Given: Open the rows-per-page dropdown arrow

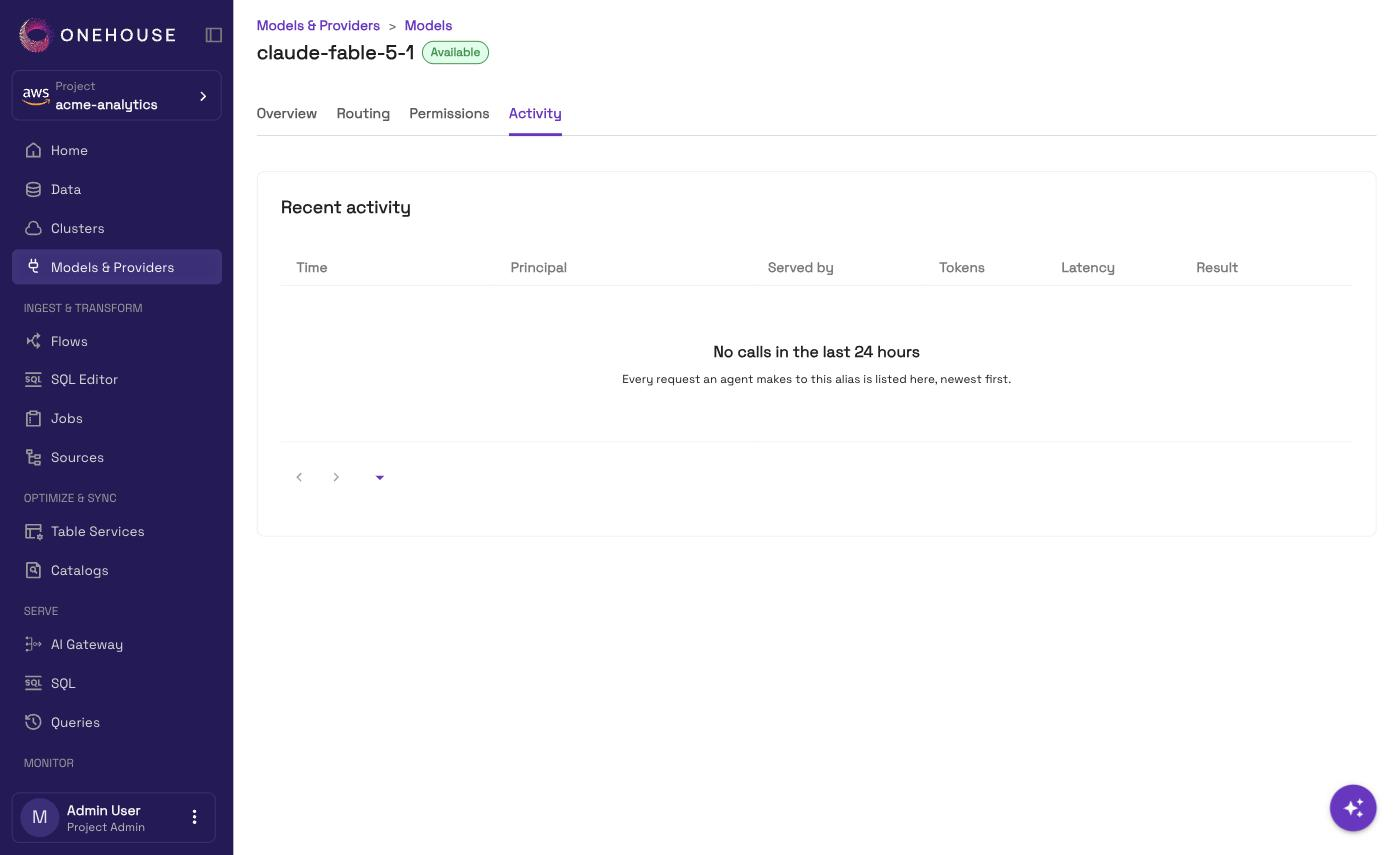Looking at the screenshot, I should coord(379,477).
